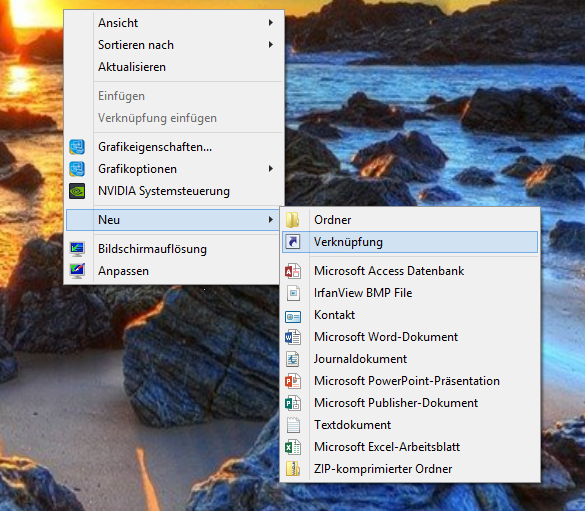Click the Bildschirmauflösung monitor icon
This screenshot has width=585, height=511.
pos(77,249)
